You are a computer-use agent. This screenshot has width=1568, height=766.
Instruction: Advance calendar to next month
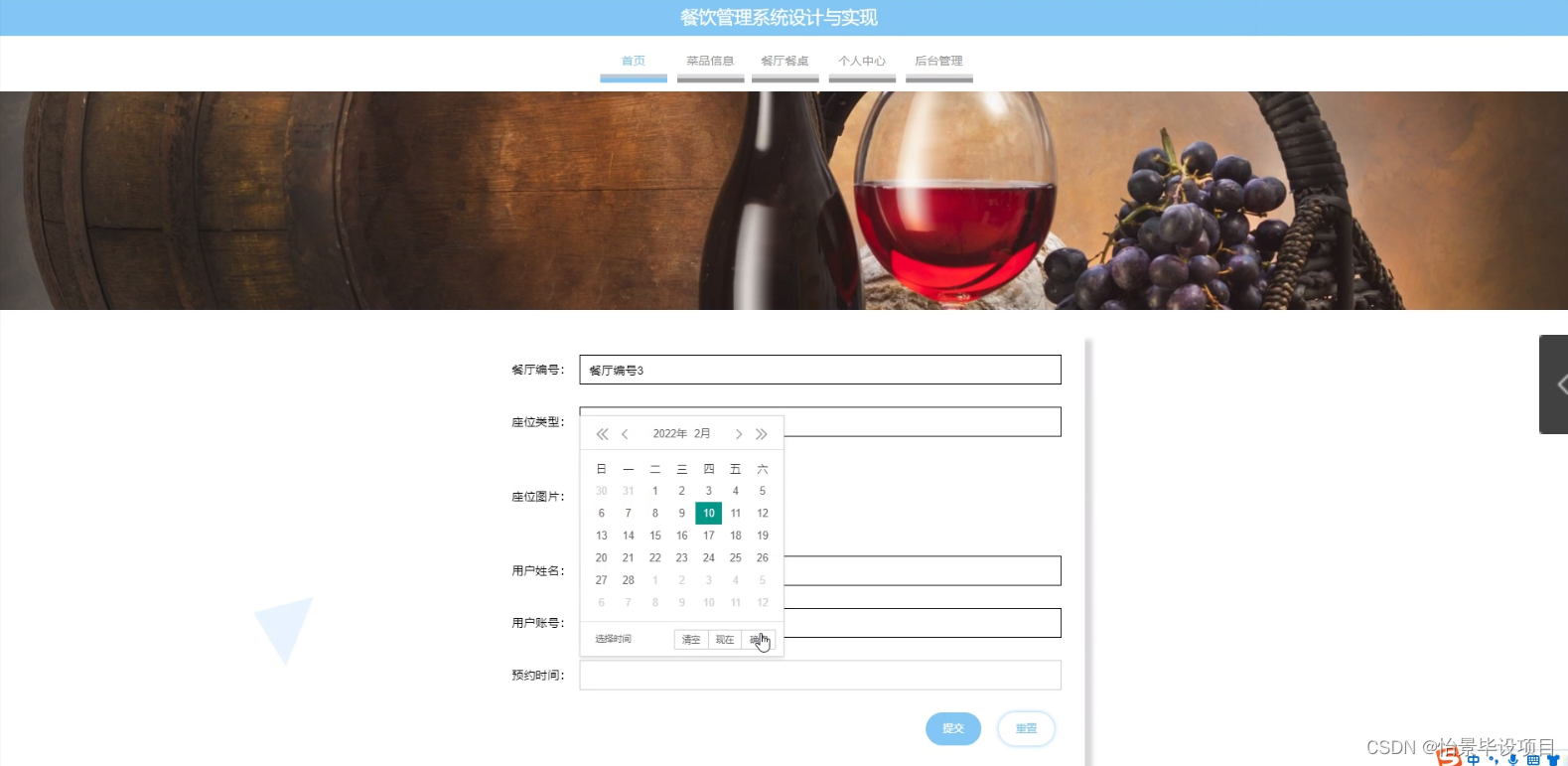point(739,434)
